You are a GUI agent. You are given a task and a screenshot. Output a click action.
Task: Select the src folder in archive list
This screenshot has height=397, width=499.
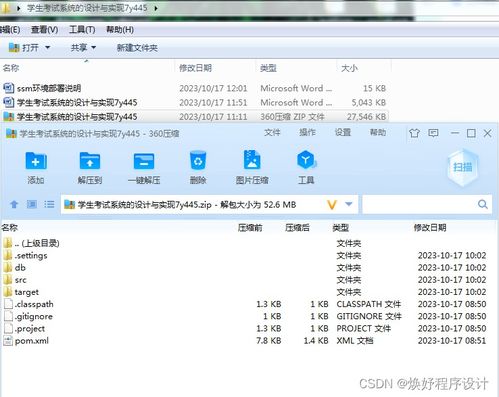tap(20, 280)
